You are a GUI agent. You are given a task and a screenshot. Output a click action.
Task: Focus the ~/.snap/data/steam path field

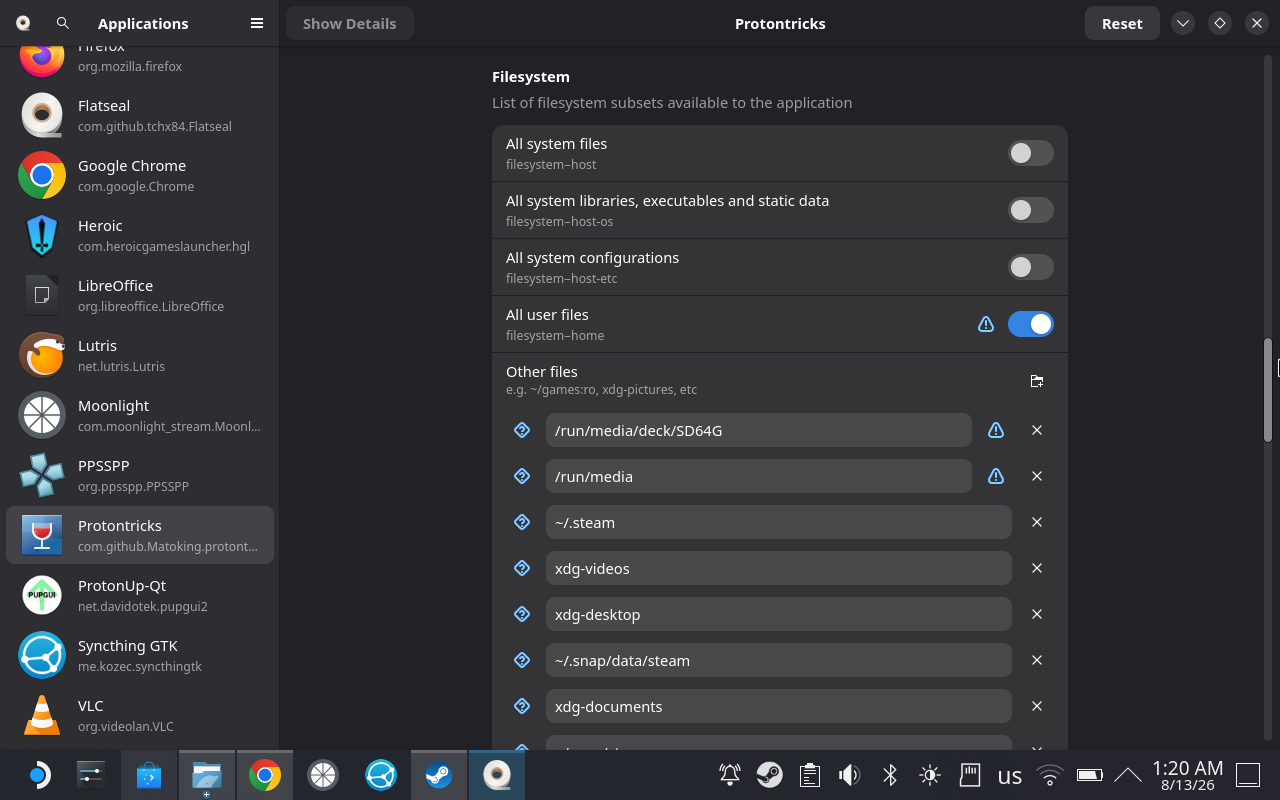coord(779,660)
